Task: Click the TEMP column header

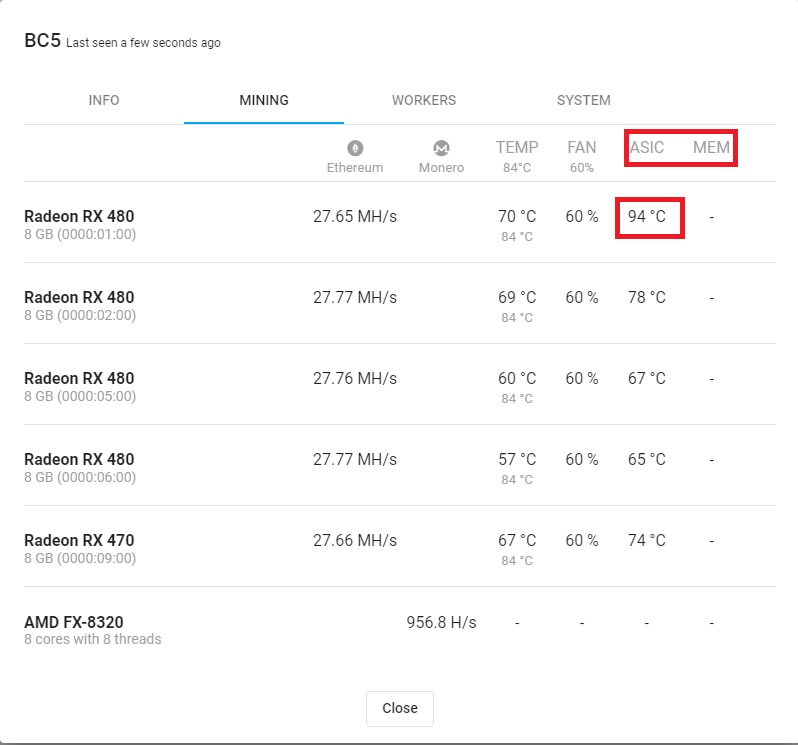Action: click(x=517, y=148)
